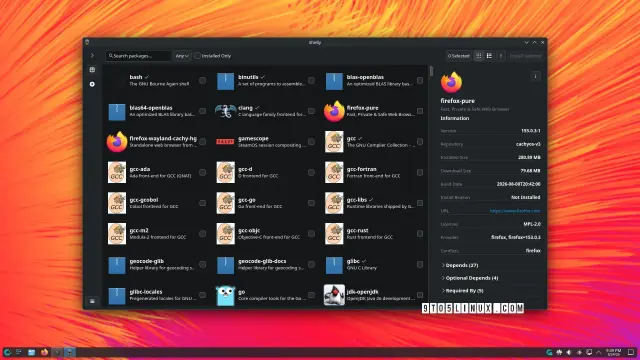Screen dimensions: 640x360
Task: Click the firefox-wayland-cachy-hg Firefox icon
Action: (117, 142)
